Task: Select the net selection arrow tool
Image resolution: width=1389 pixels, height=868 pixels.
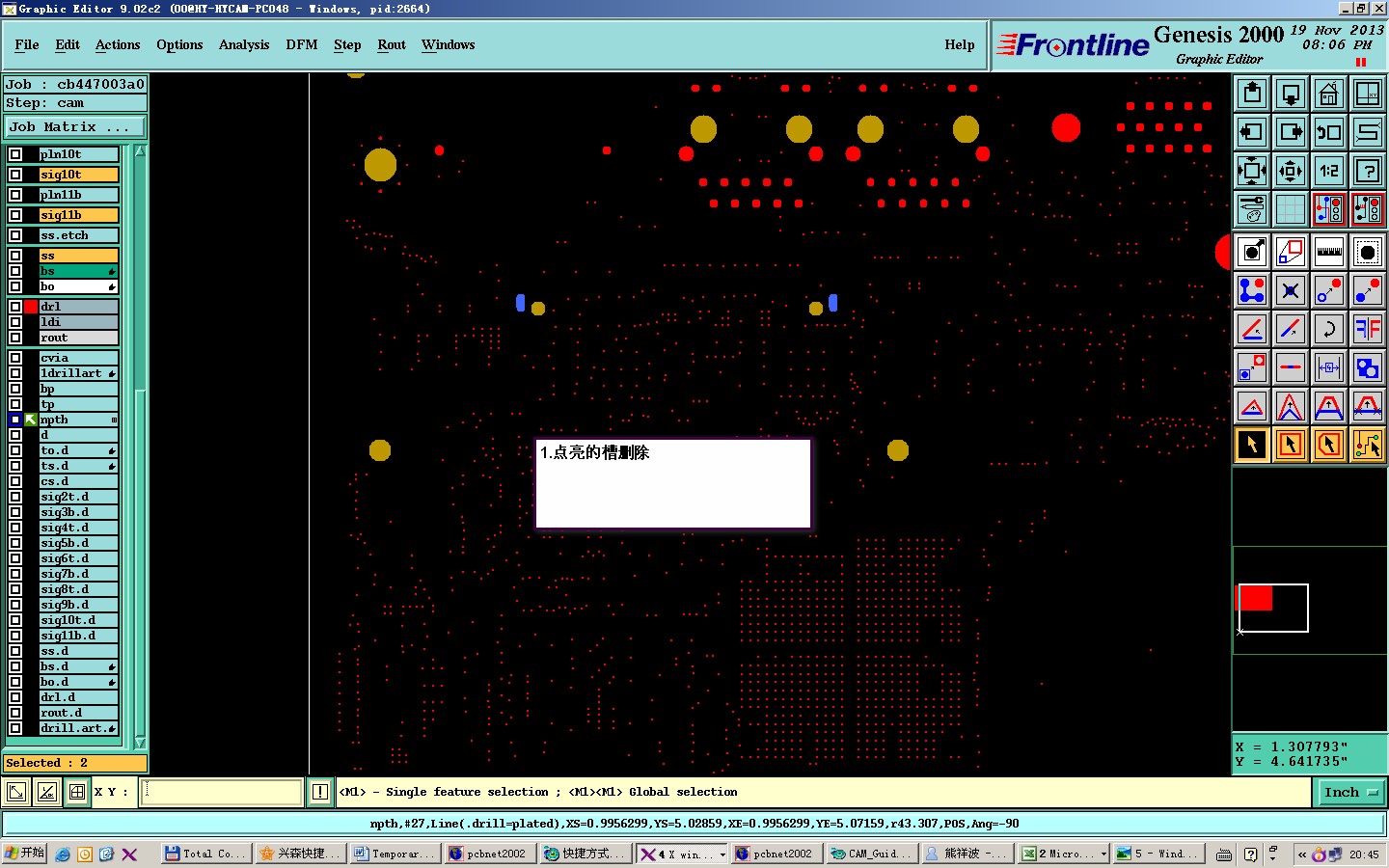Action: [1368, 445]
